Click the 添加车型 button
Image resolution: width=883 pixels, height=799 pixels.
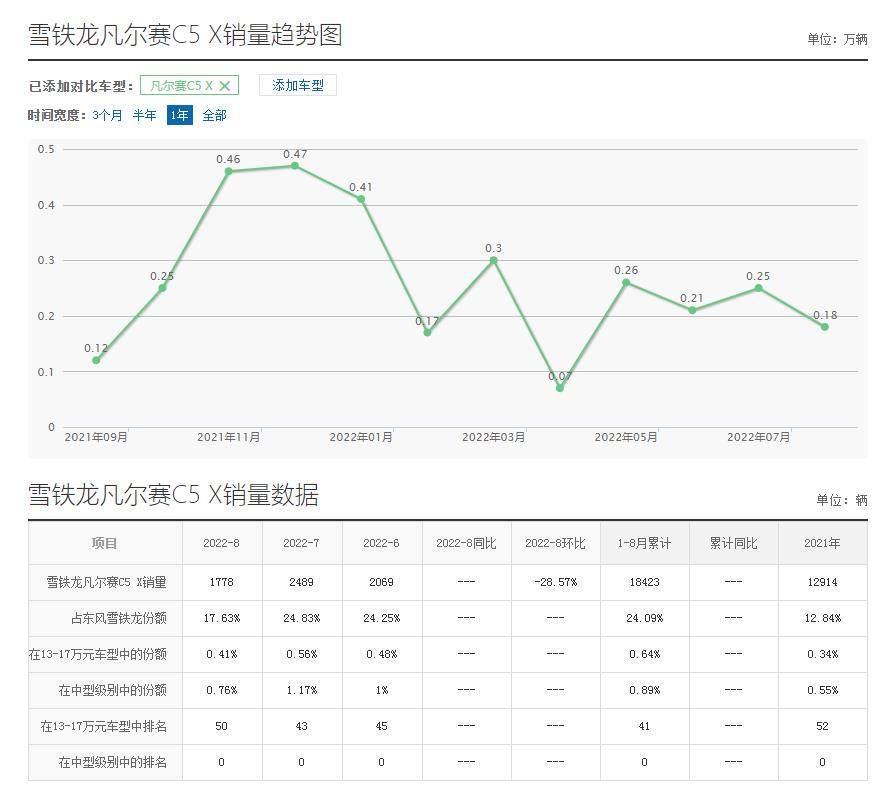click(298, 86)
